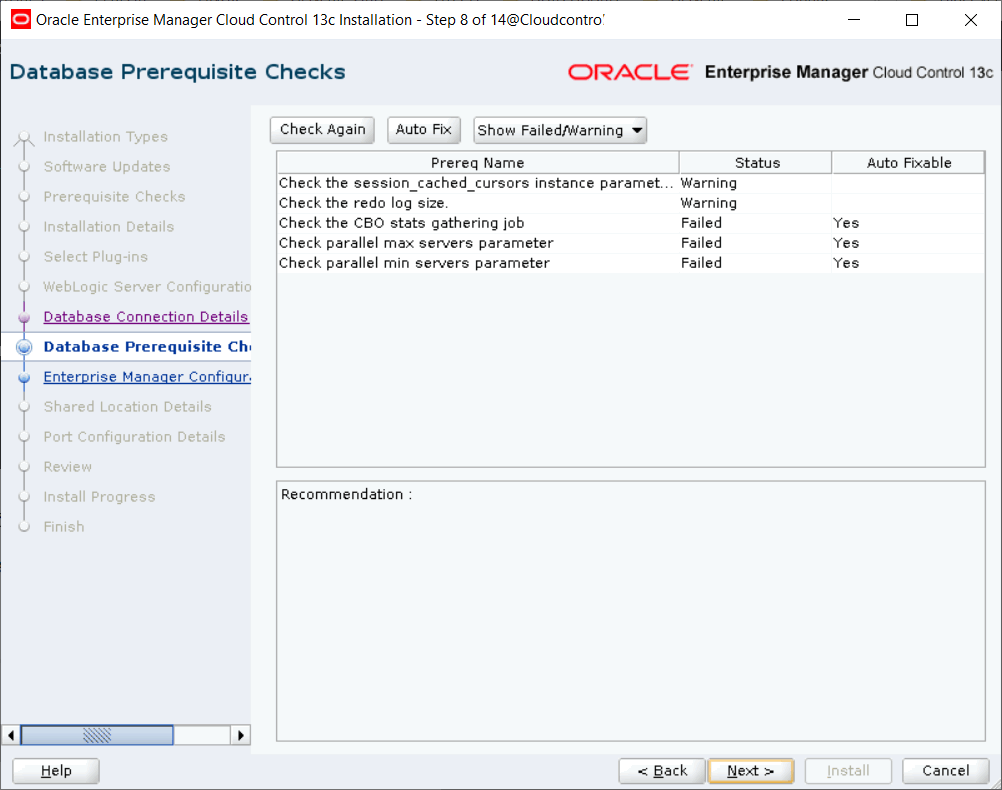Maximize the installer window
Image resolution: width=1002 pixels, height=790 pixels.
(x=912, y=20)
